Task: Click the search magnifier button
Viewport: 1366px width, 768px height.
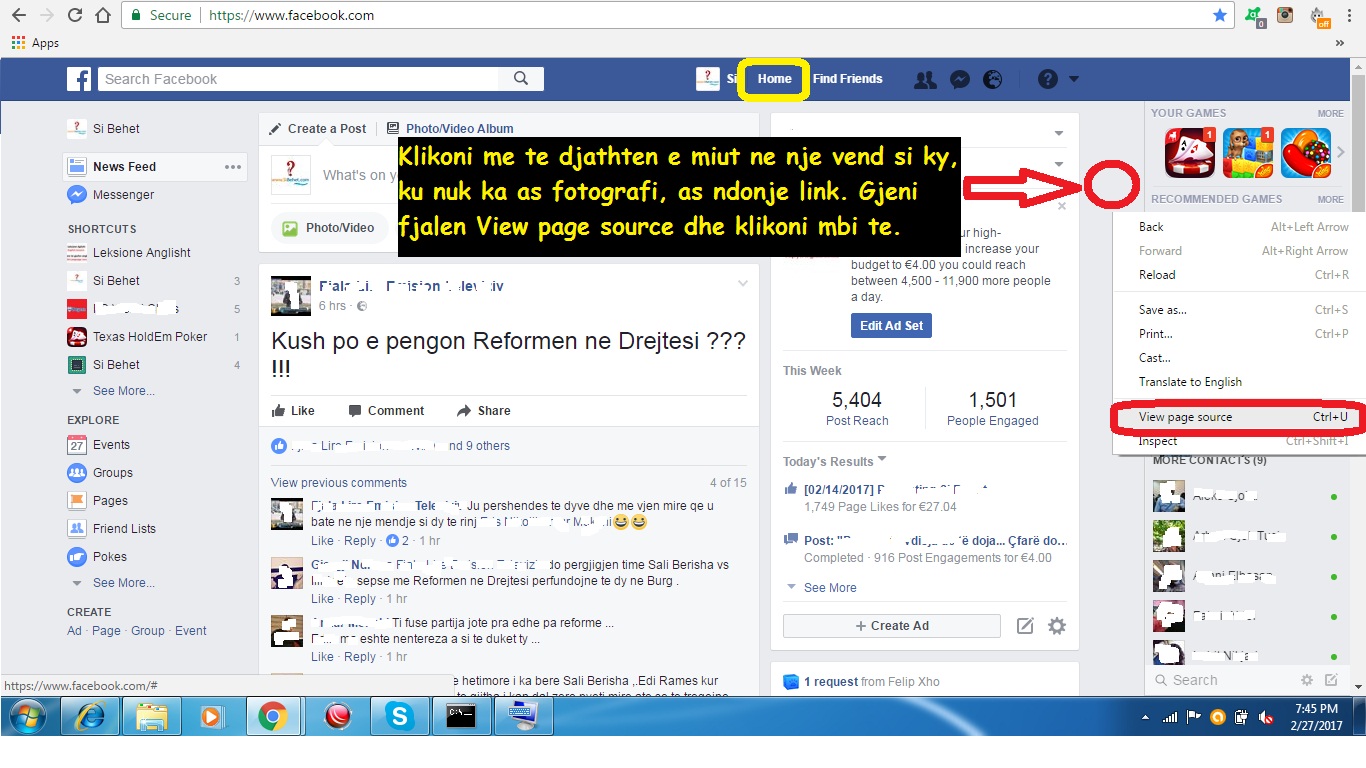Action: pyautogui.click(x=521, y=79)
